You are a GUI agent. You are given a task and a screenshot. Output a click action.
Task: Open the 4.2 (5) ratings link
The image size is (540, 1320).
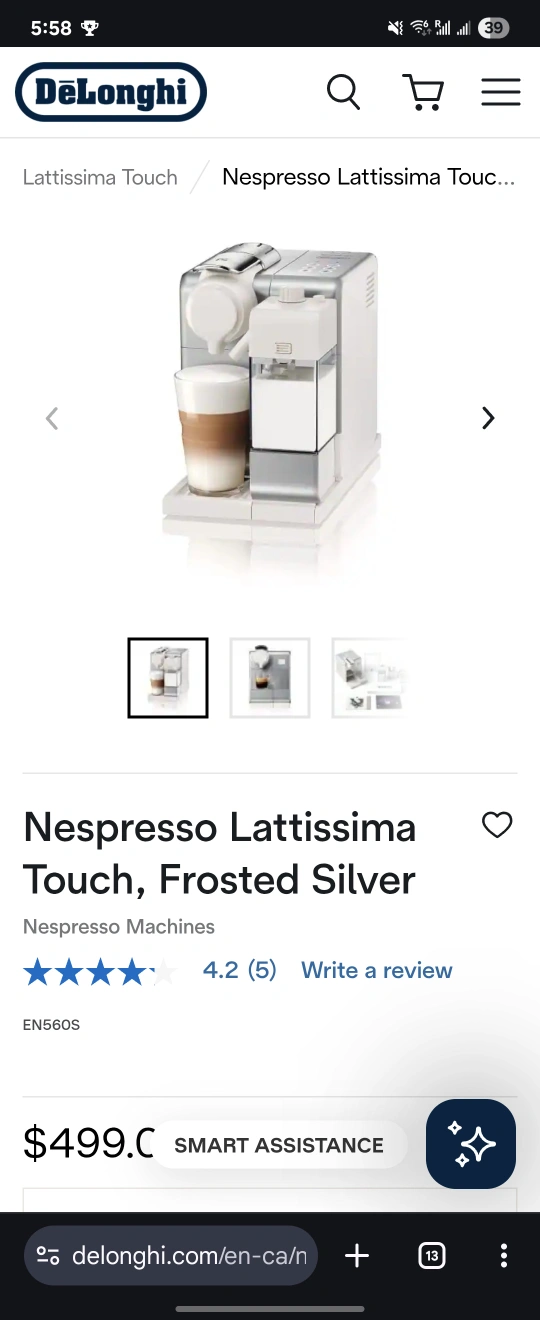tap(239, 970)
